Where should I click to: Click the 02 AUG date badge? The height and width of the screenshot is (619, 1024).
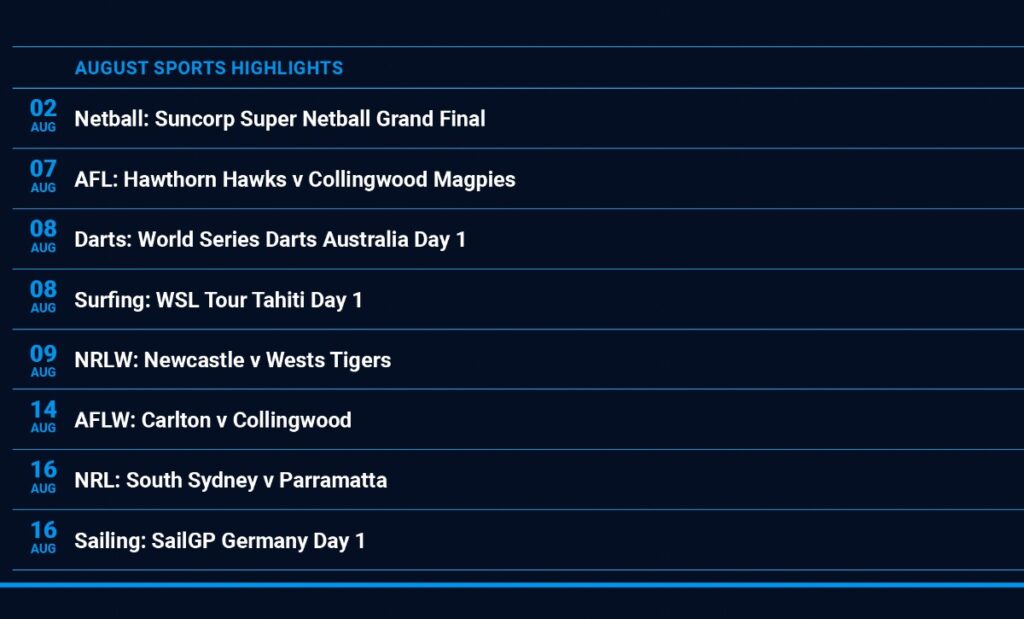(43, 114)
